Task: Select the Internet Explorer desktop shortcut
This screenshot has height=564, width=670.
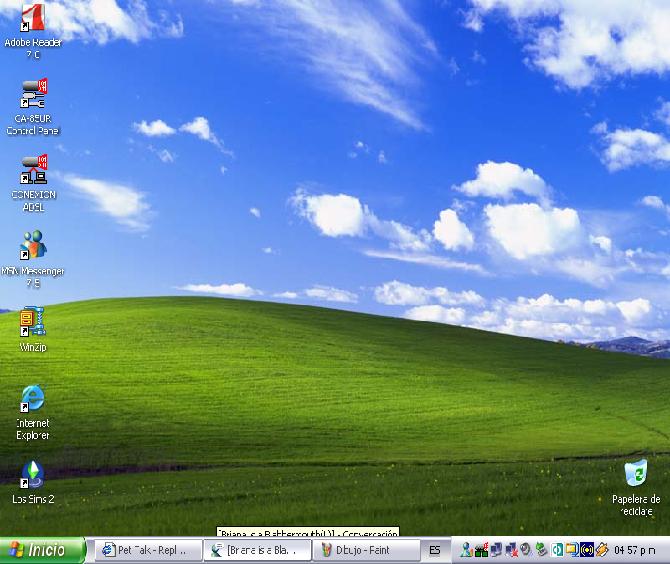Action: click(x=33, y=412)
